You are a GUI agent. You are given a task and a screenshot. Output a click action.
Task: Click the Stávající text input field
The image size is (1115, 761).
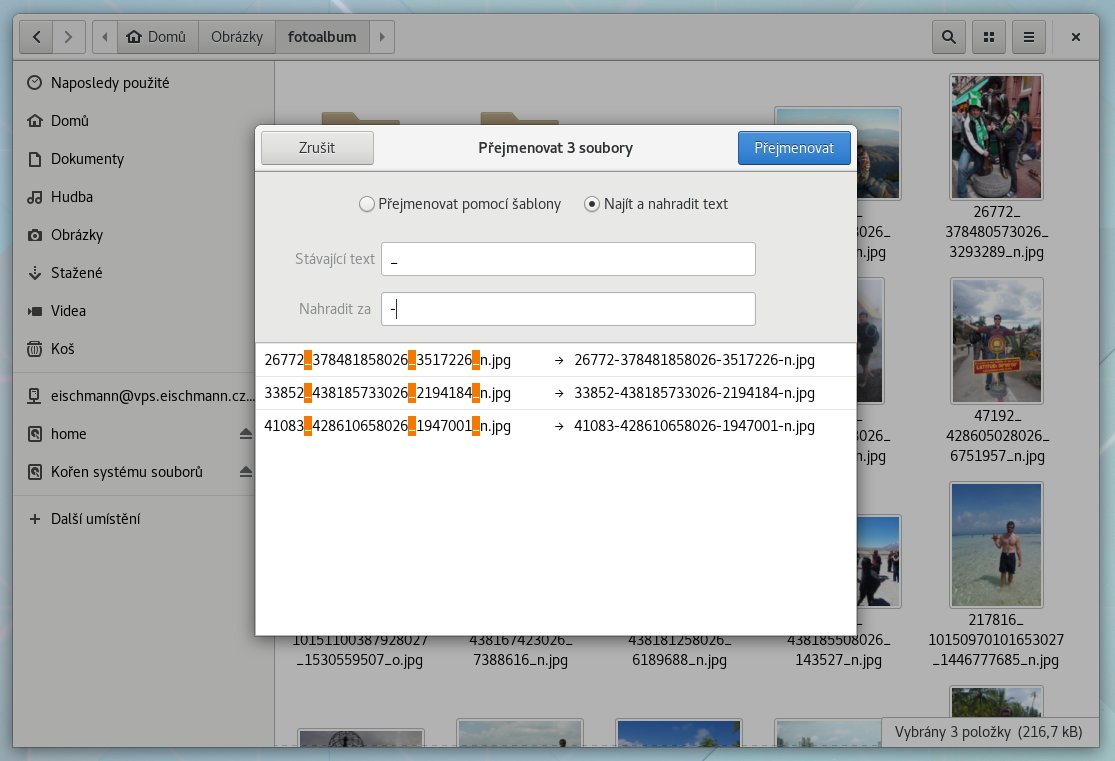click(x=568, y=259)
